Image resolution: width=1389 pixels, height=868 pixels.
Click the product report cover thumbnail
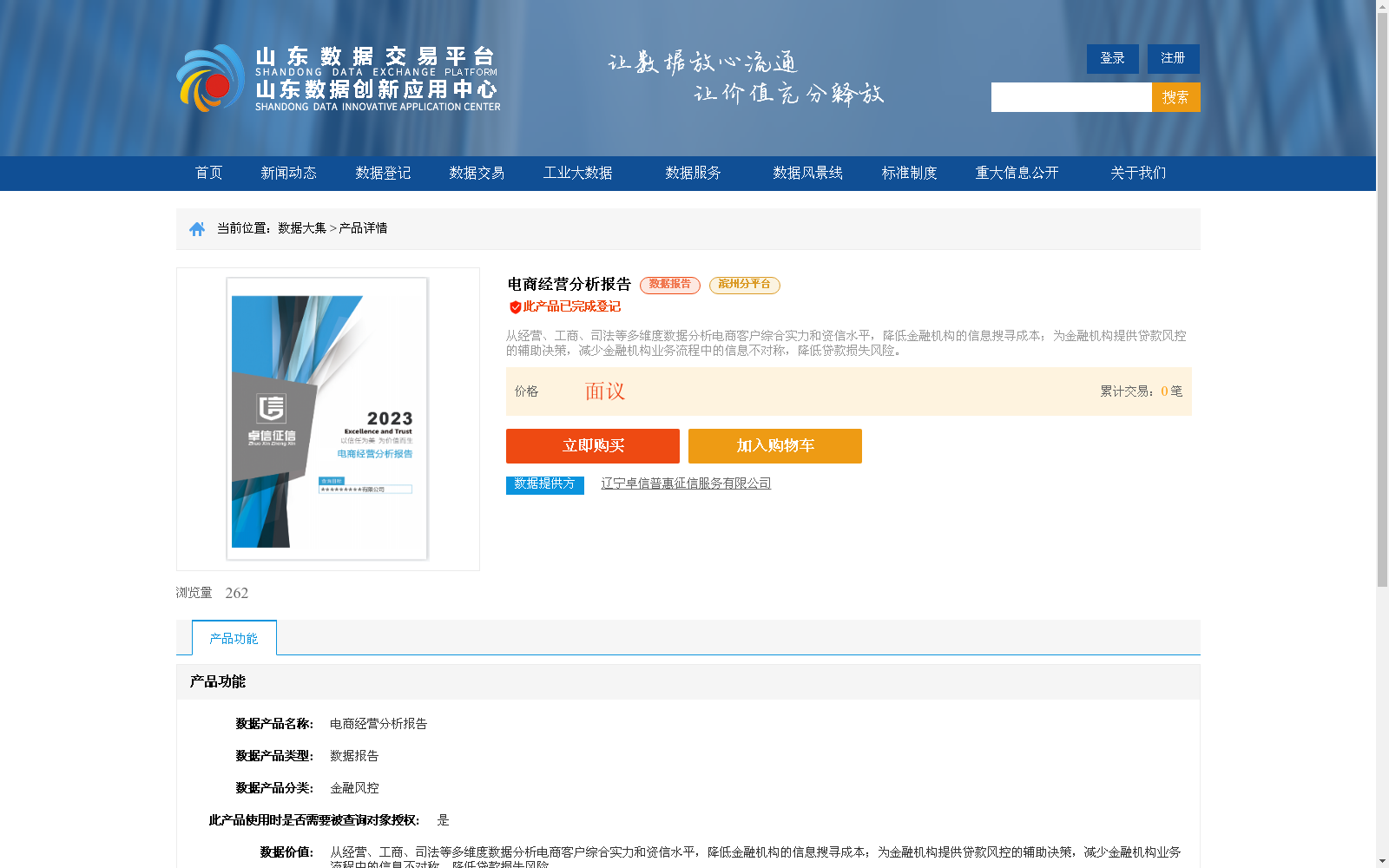328,419
